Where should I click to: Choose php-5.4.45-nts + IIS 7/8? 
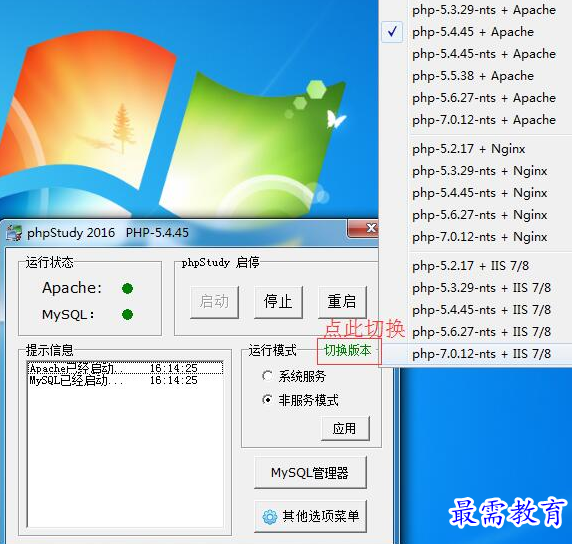tap(477, 309)
